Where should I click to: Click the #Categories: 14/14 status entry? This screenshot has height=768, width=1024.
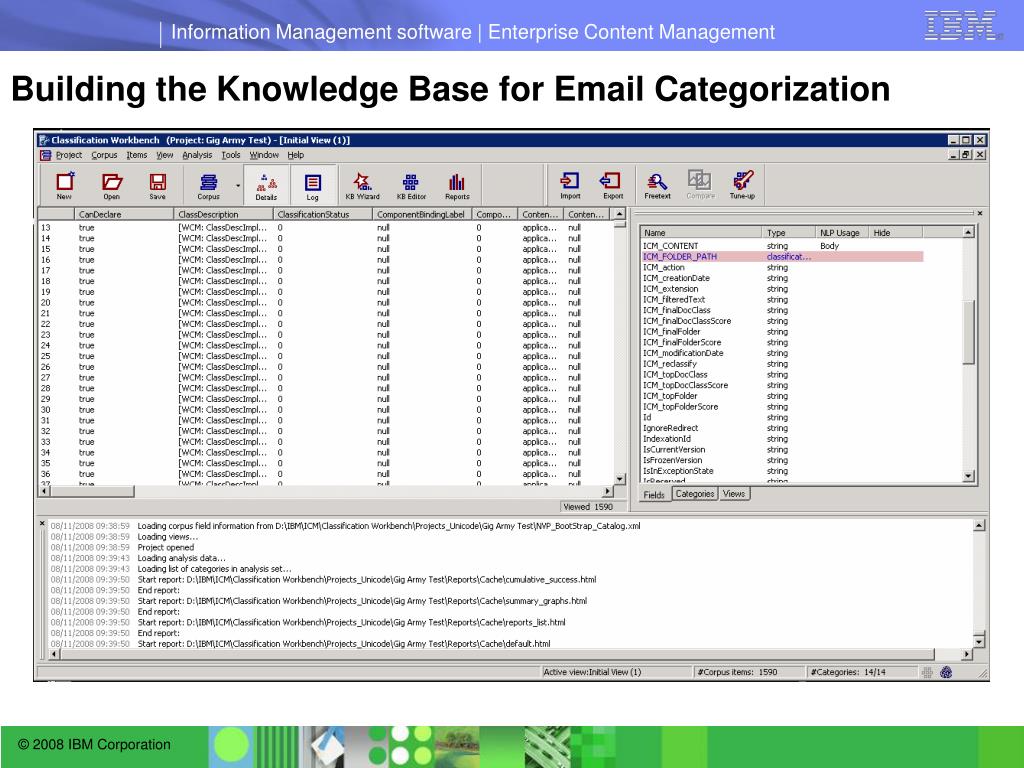click(x=861, y=672)
